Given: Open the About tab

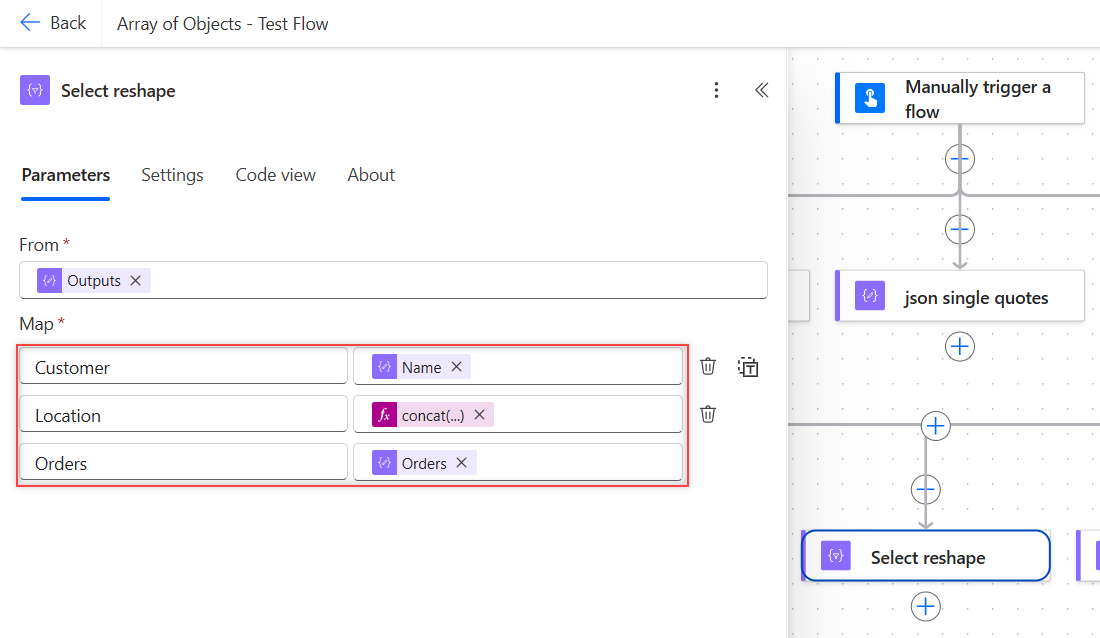Looking at the screenshot, I should 371,175.
